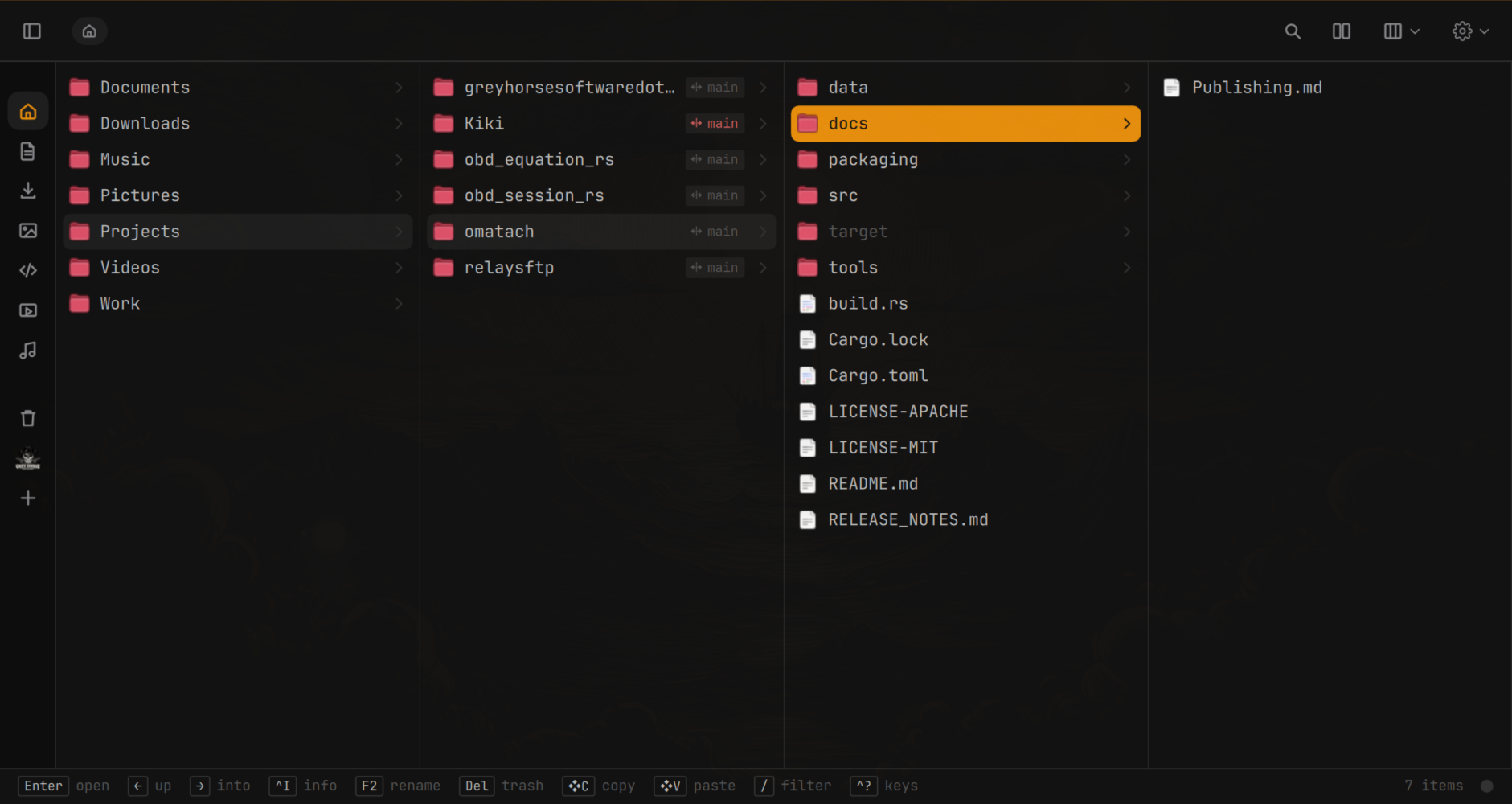
Task: Select the greyhorsesoftwaredot… folder
Action: pyautogui.click(x=601, y=88)
